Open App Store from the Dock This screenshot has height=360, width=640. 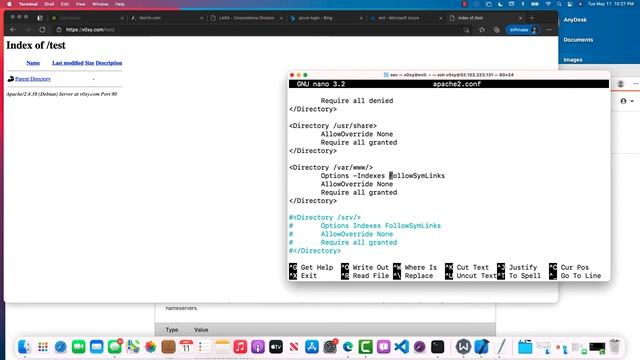(312, 347)
